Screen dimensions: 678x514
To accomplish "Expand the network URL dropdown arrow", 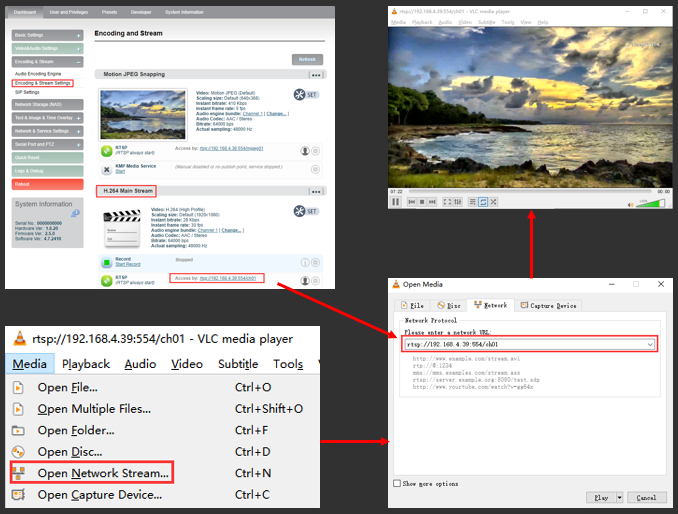I will [x=650, y=345].
